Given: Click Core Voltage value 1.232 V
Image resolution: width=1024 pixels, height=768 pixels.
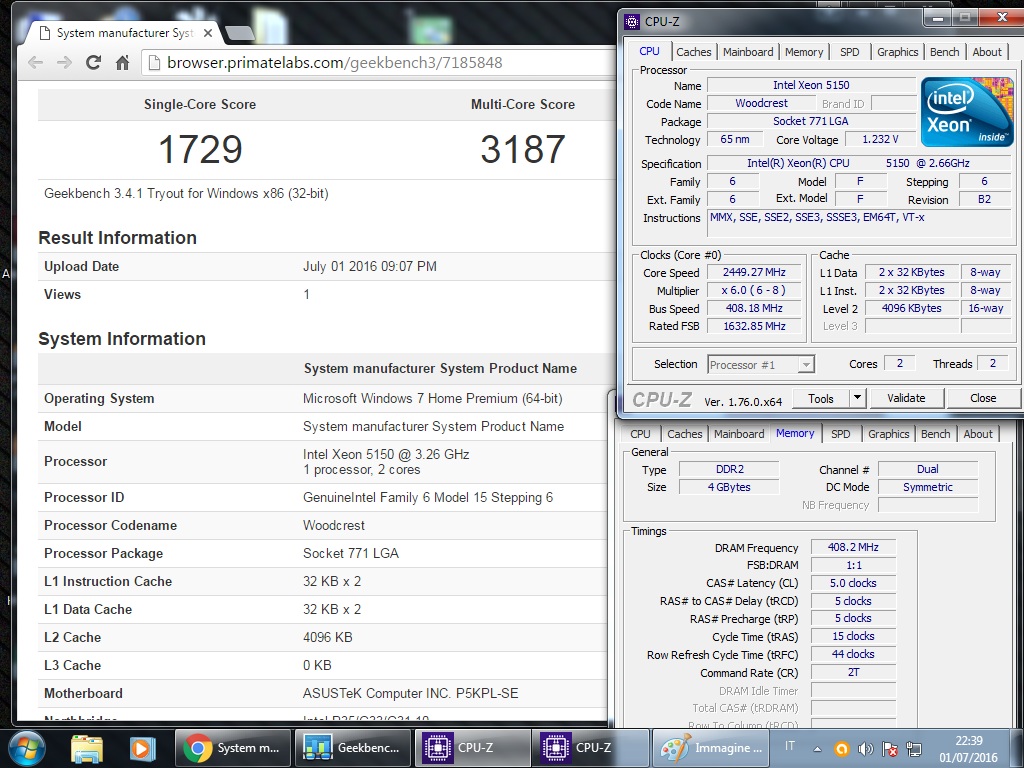Looking at the screenshot, I should (x=880, y=139).
